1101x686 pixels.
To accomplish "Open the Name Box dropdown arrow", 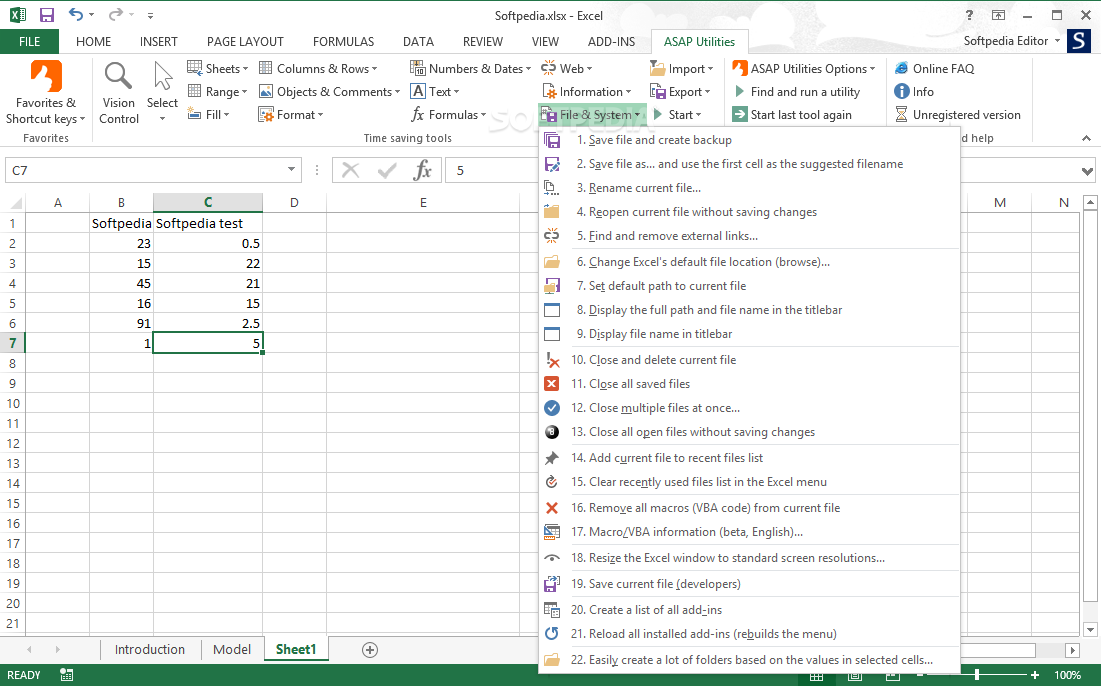I will (291, 170).
